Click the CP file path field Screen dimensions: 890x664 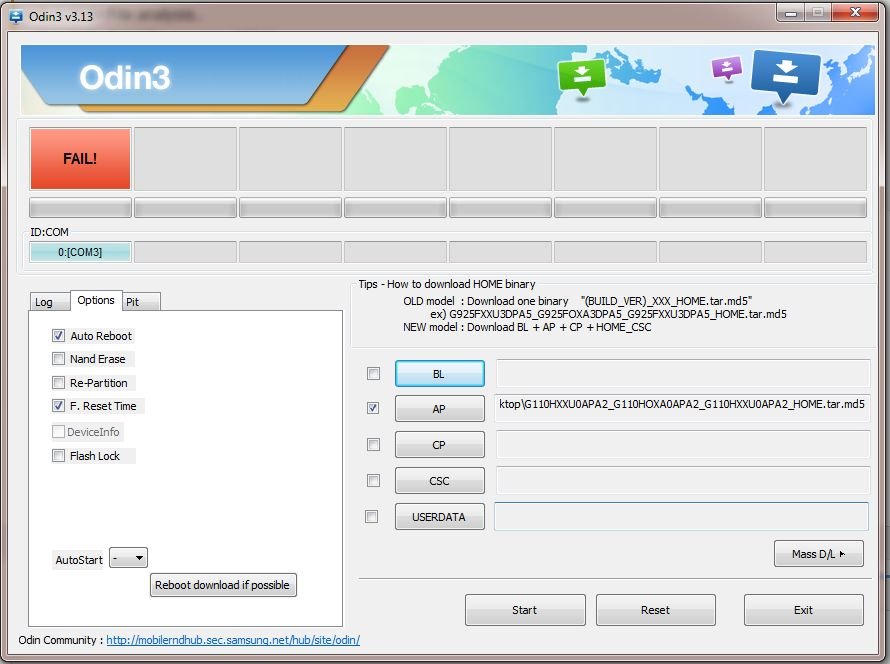683,444
